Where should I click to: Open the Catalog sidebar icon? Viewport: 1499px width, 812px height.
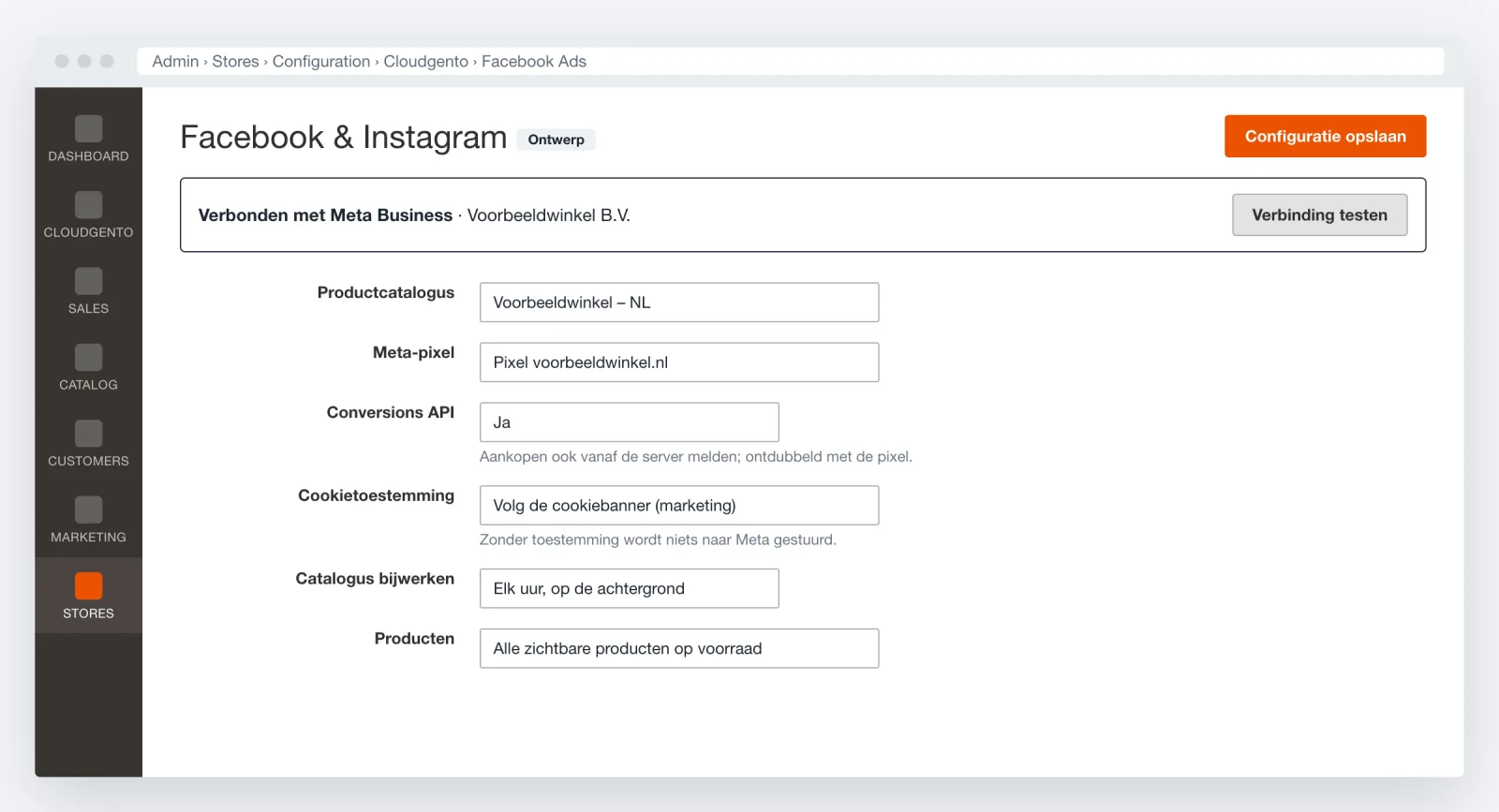click(x=88, y=357)
